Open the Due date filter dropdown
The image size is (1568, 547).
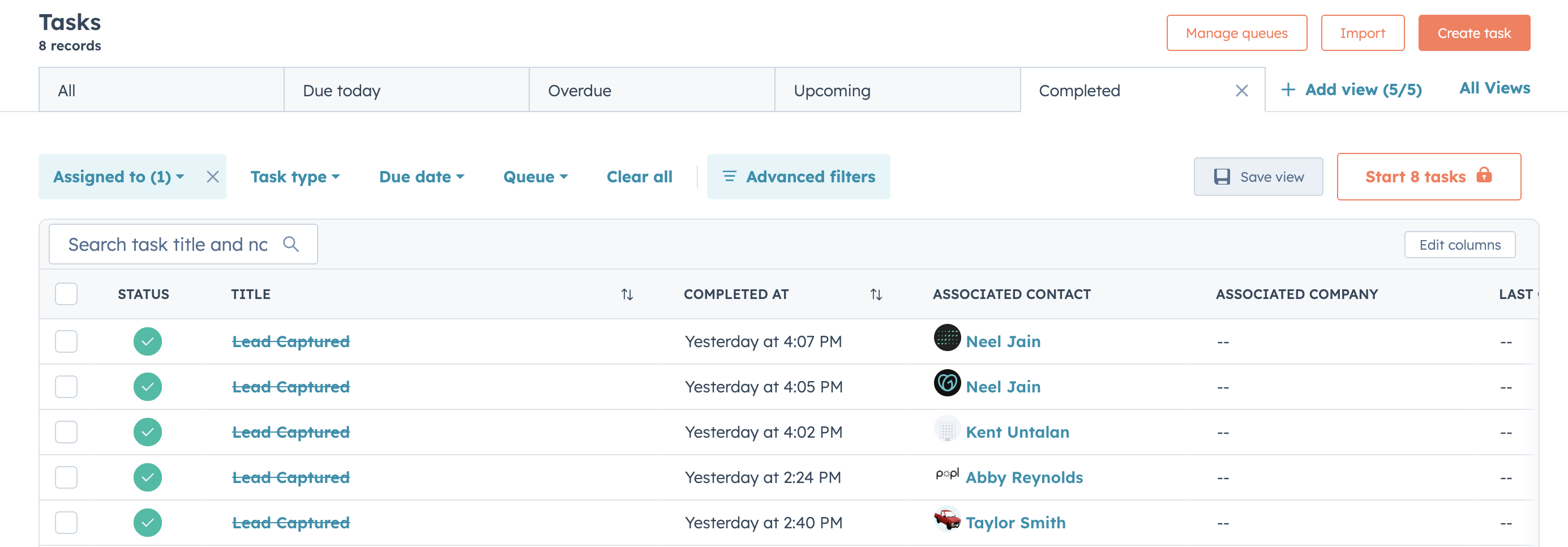point(421,177)
